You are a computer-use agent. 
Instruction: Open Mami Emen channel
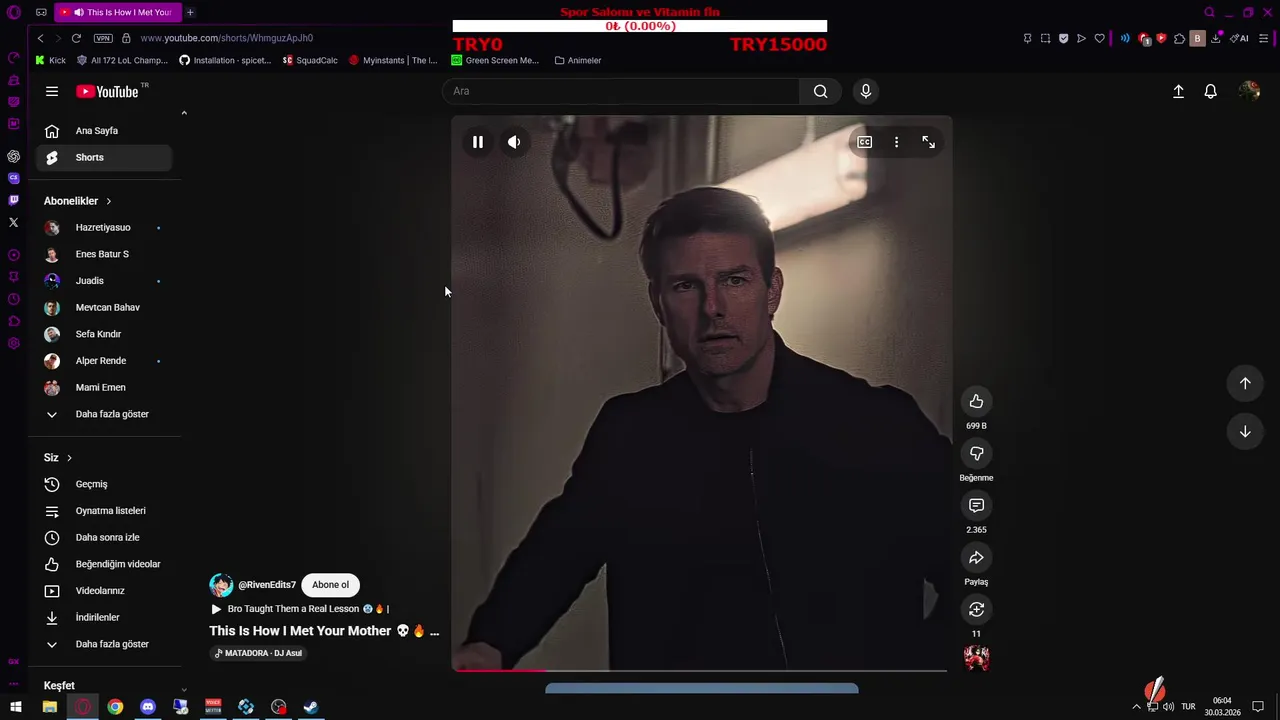104,388
